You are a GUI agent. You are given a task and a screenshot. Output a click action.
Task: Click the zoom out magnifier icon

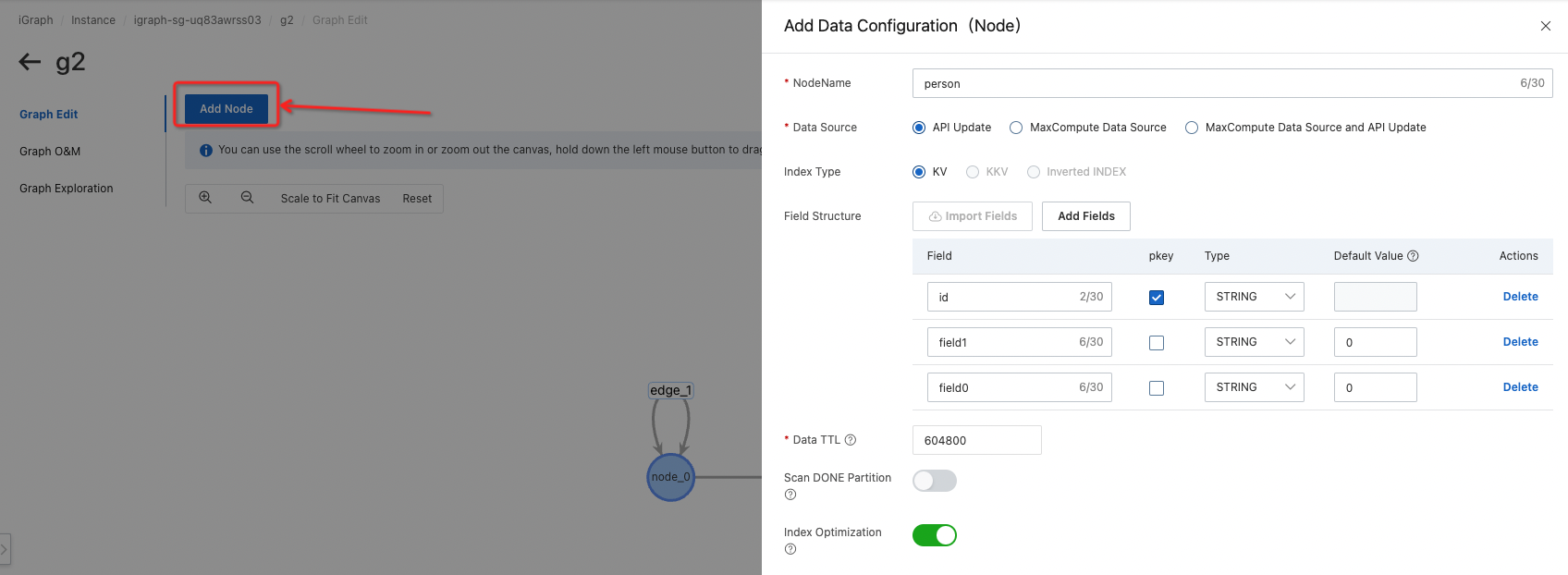247,198
